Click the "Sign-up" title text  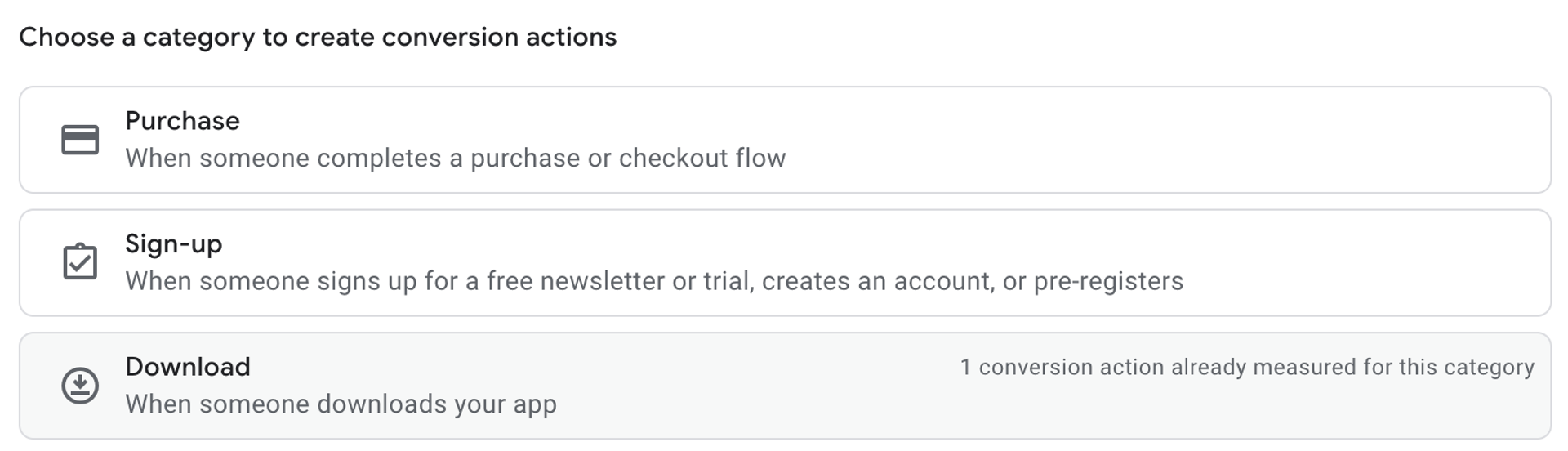click(173, 244)
